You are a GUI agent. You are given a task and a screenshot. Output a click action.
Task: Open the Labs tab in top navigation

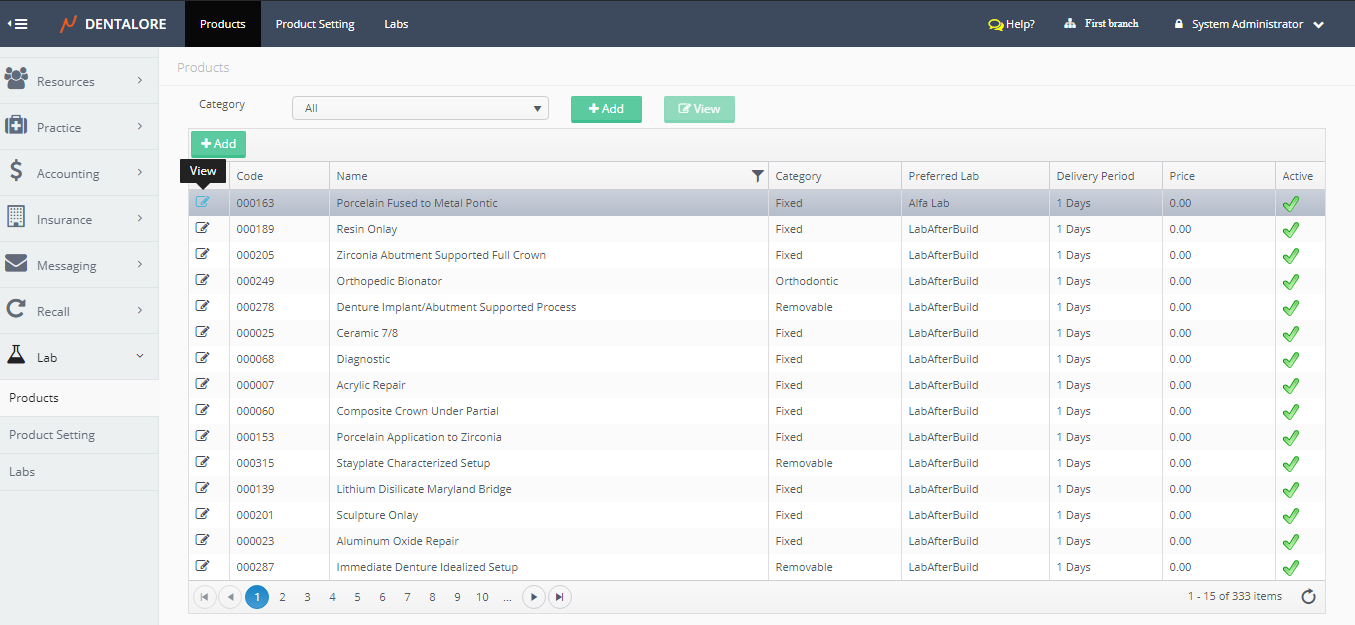point(396,24)
